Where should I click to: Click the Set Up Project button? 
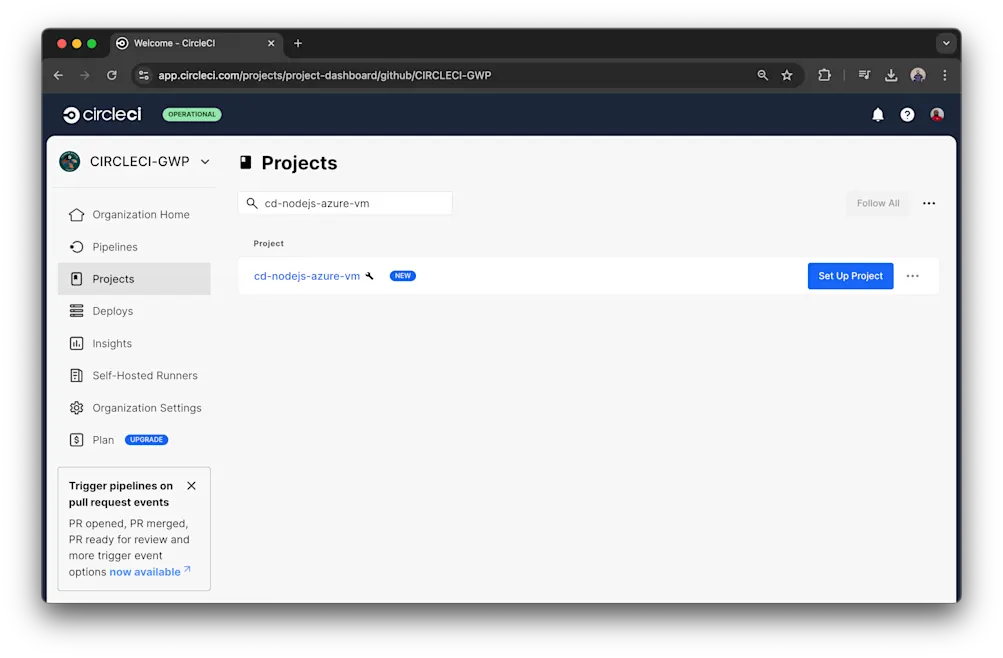849,276
